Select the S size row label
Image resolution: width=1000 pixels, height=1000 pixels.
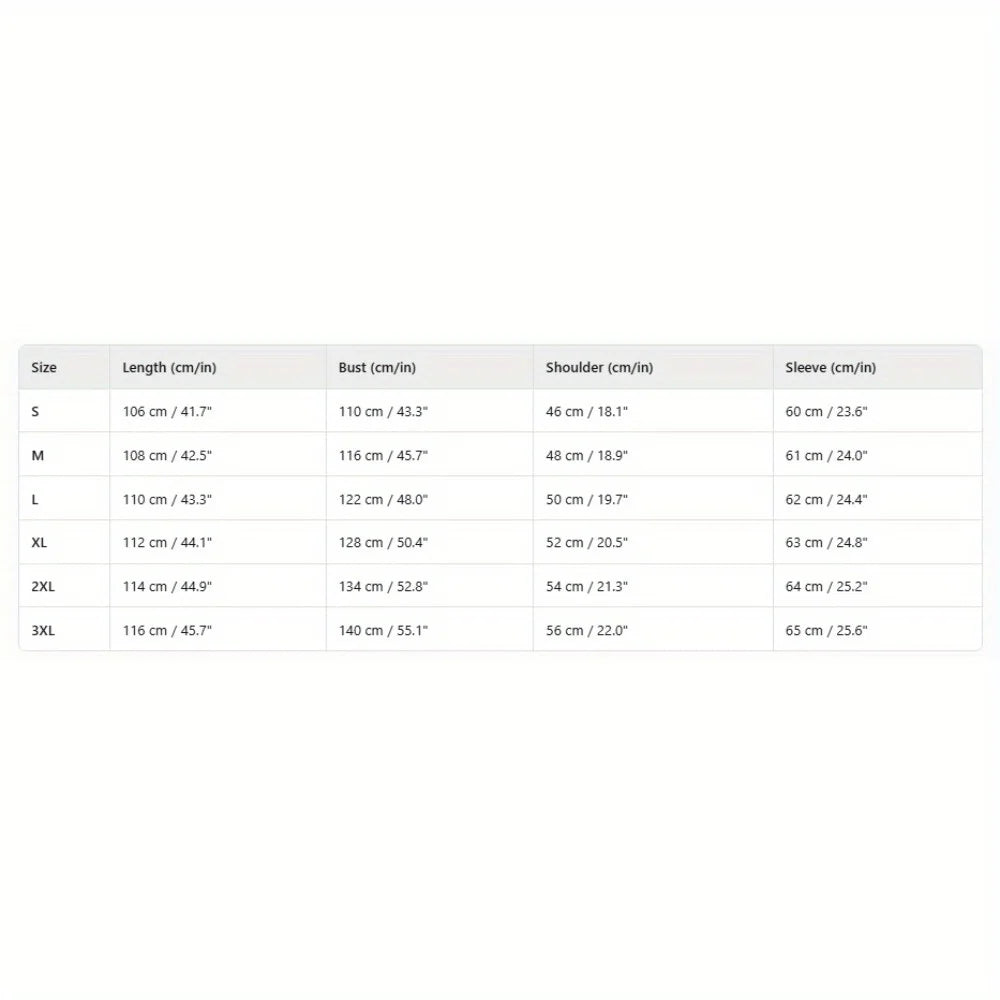[35, 411]
